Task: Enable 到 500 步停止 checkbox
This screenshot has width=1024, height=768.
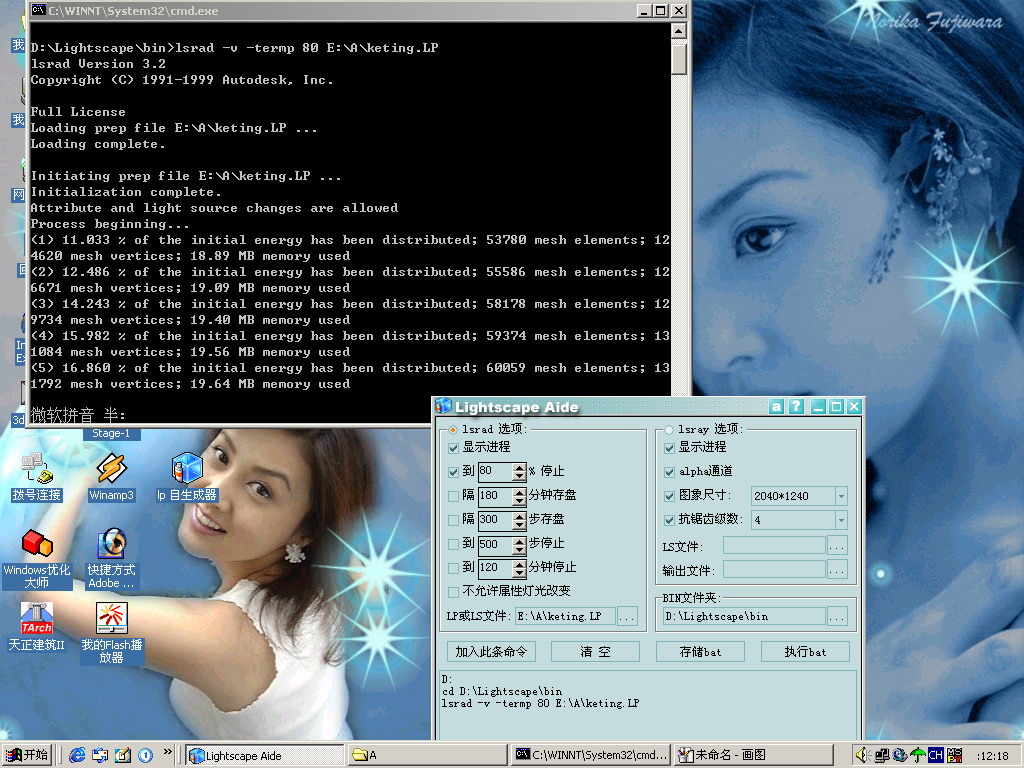Action: 453,543
